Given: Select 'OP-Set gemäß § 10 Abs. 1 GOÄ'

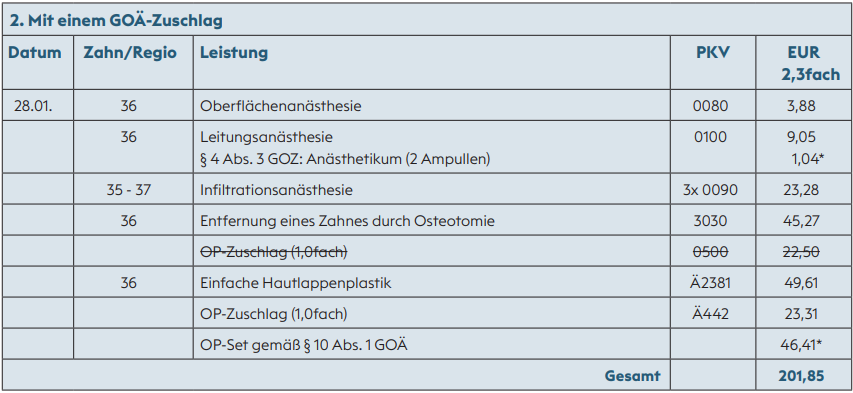Looking at the screenshot, I should click(x=304, y=345).
